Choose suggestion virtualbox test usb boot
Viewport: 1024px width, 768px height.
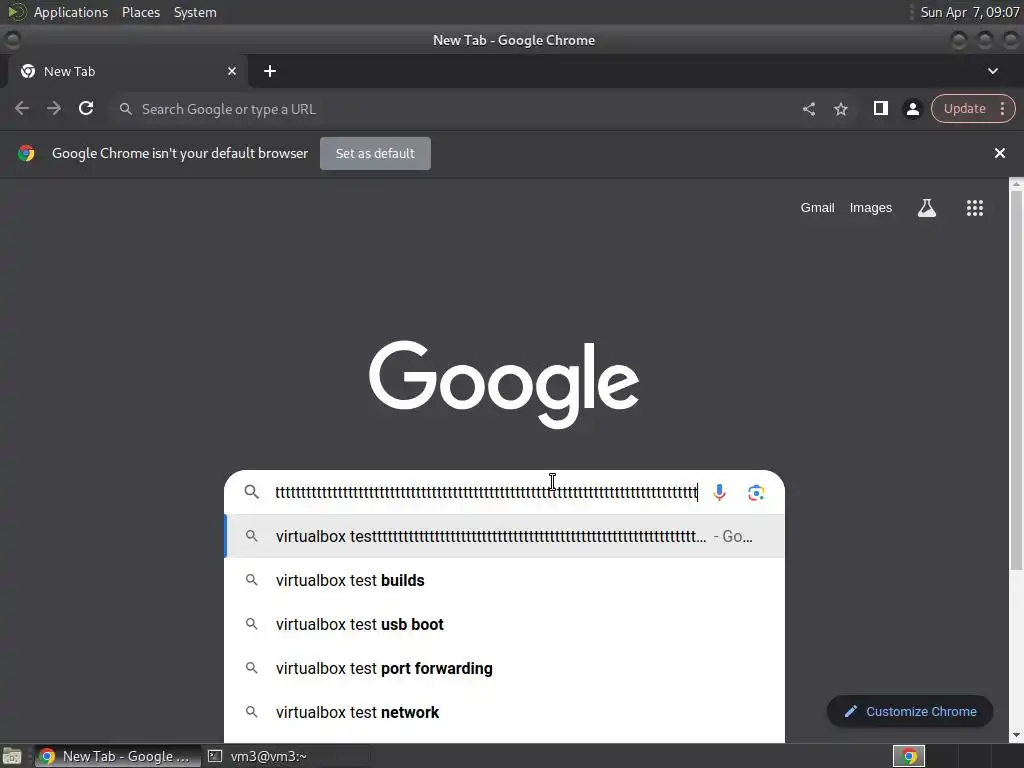pyautogui.click(x=505, y=624)
